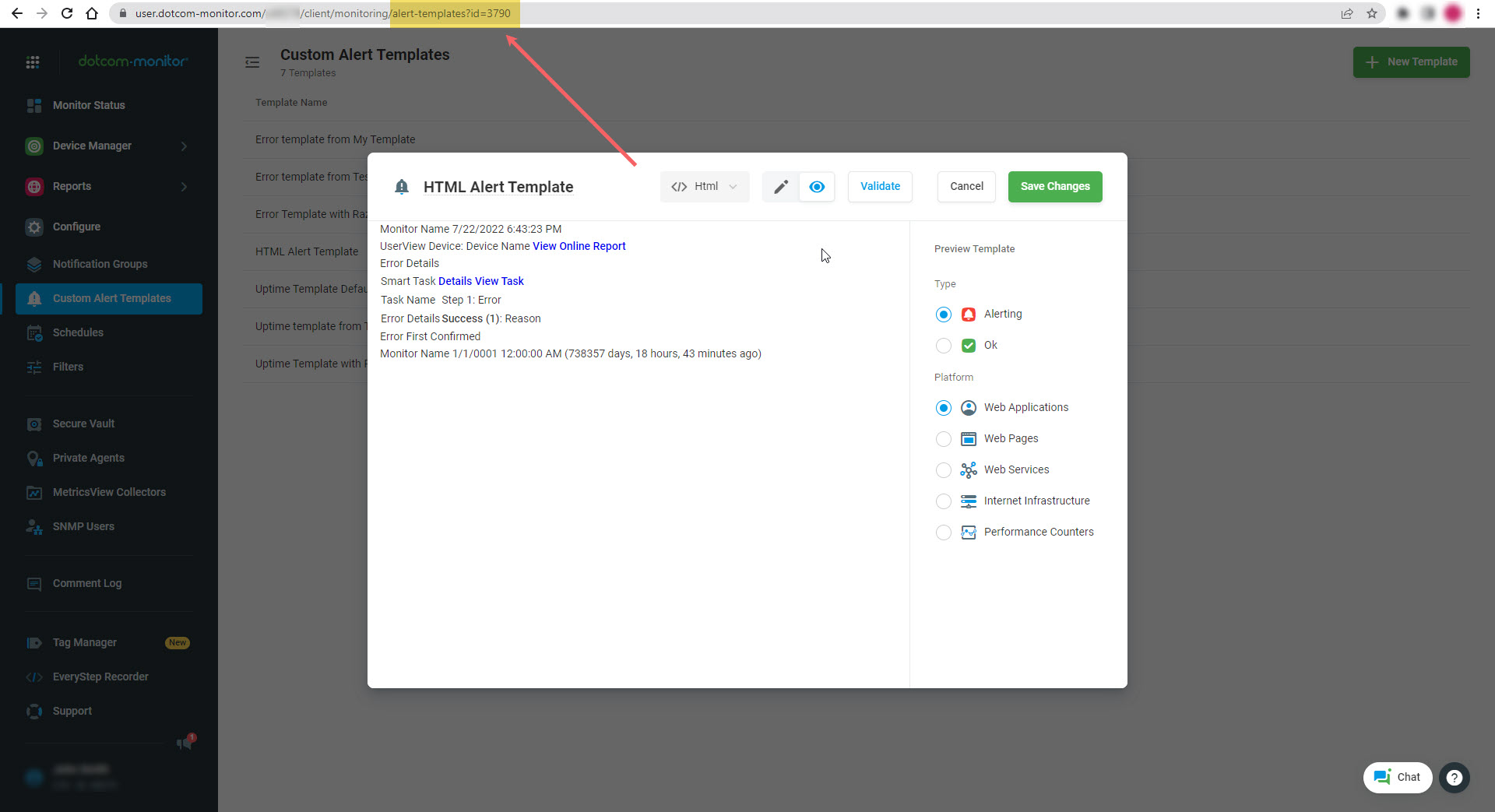
Task: Expand the Device Manager submenu
Action: 184,146
